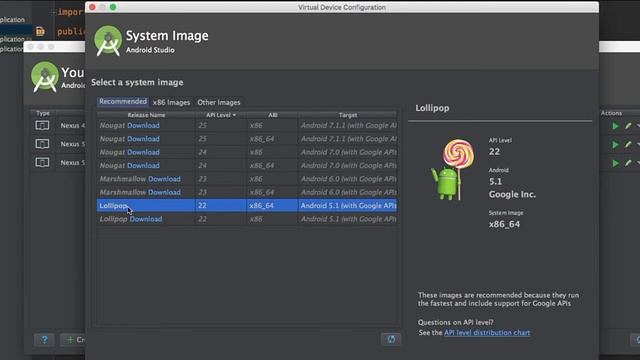The image size is (640, 360).
Task: Edit the second Nexus device with the pencil icon
Action: [628, 144]
